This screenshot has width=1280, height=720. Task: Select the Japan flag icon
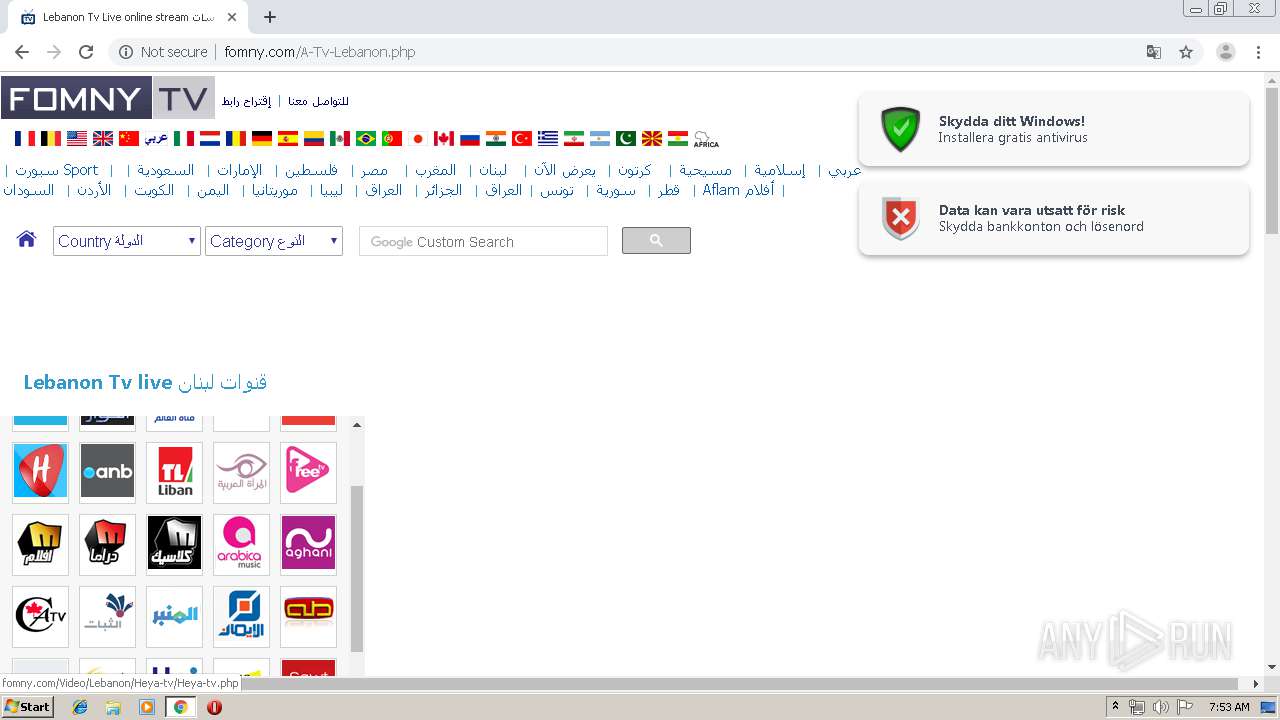(x=418, y=138)
